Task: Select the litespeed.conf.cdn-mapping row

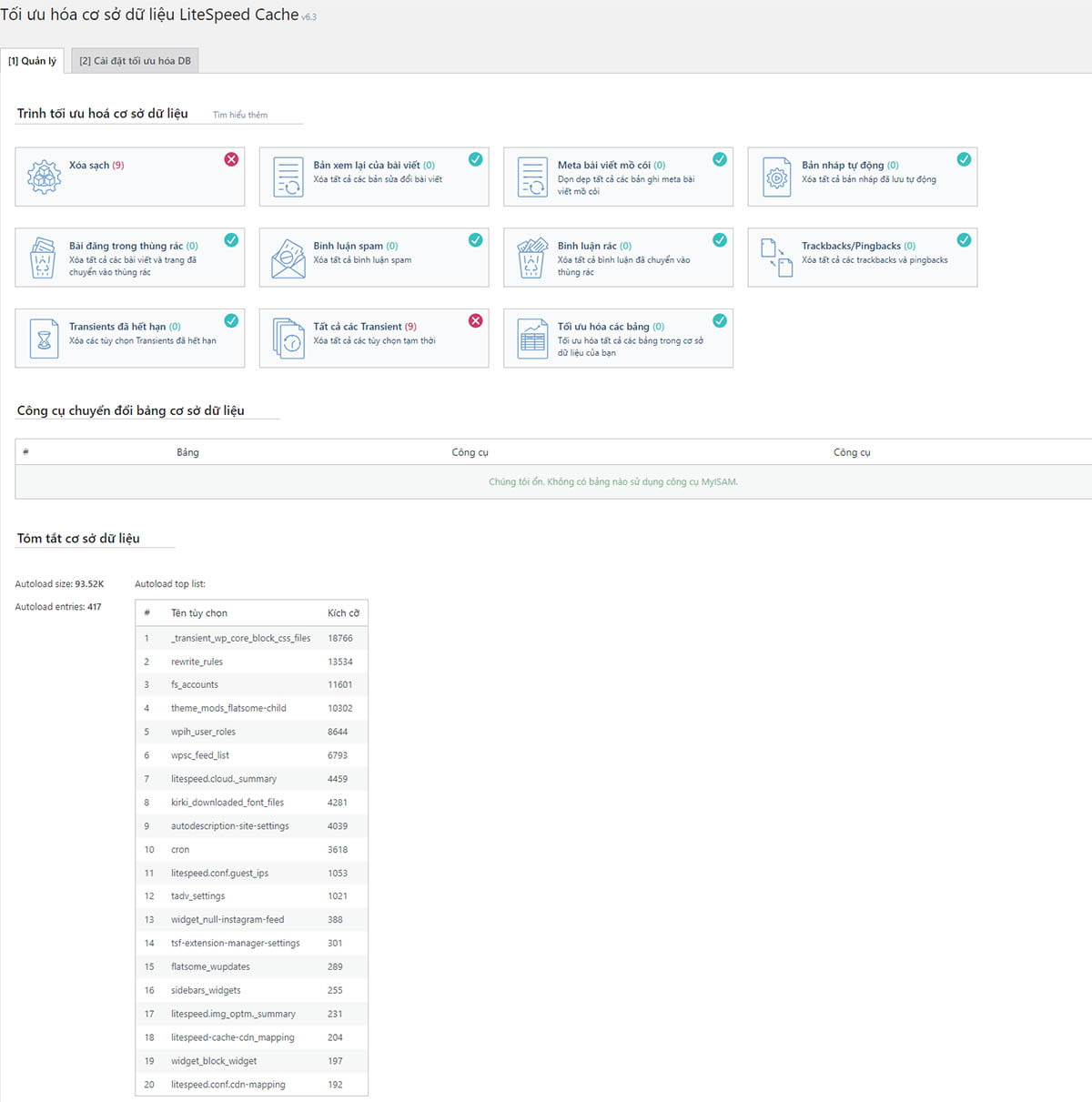Action: pos(252,1085)
